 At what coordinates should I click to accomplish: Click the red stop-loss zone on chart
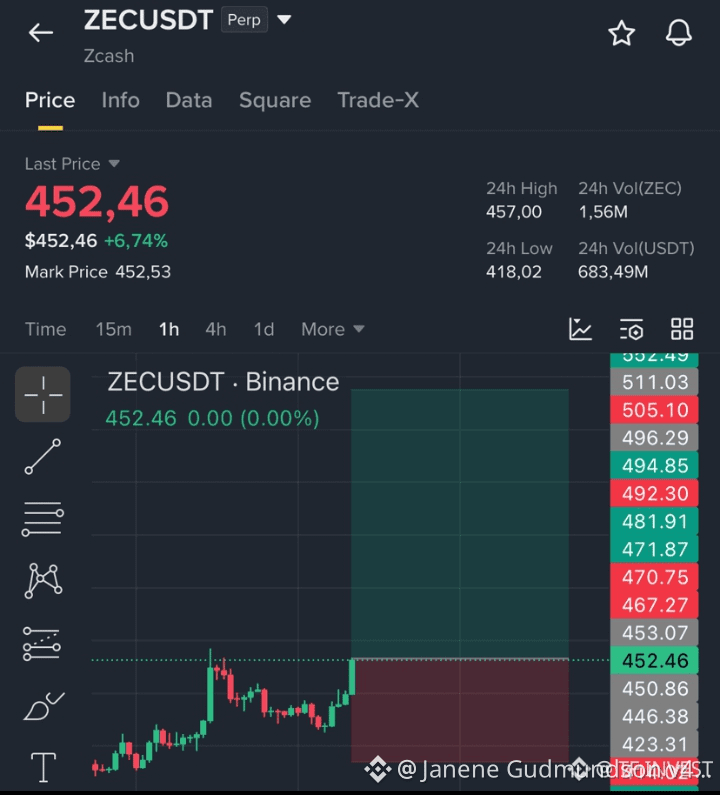pos(460,710)
